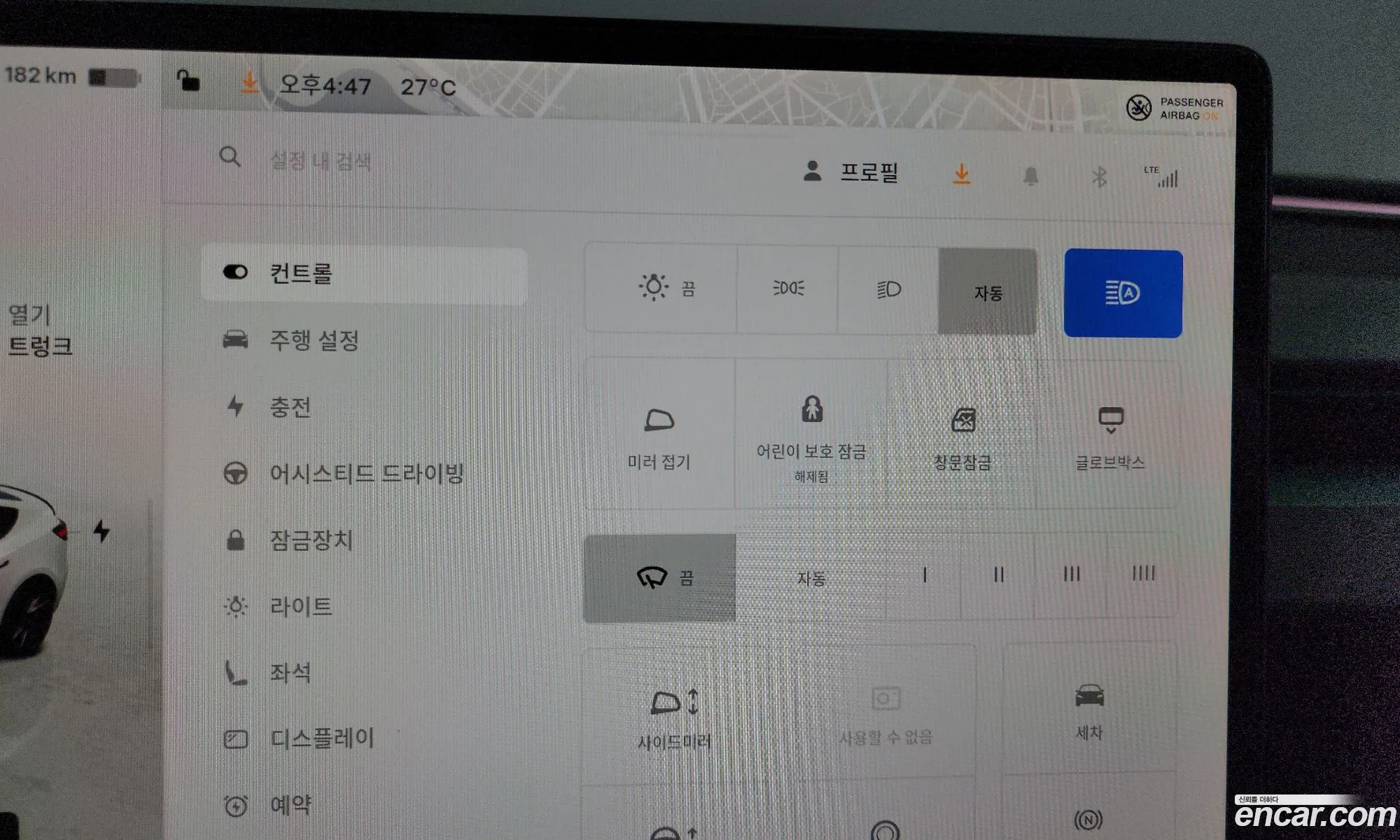This screenshot has width=1400, height=840.
Task: Tap the download arrow in the status bar
Action: coord(249,83)
